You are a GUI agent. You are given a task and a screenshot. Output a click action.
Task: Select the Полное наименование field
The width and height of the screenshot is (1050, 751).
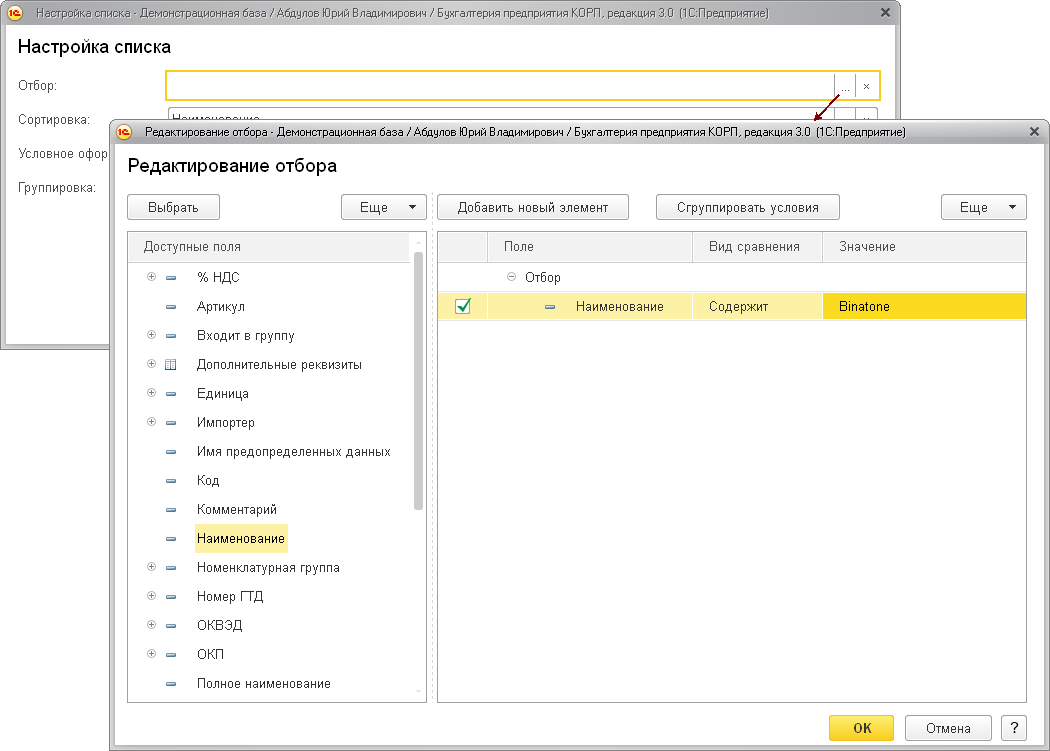point(264,683)
